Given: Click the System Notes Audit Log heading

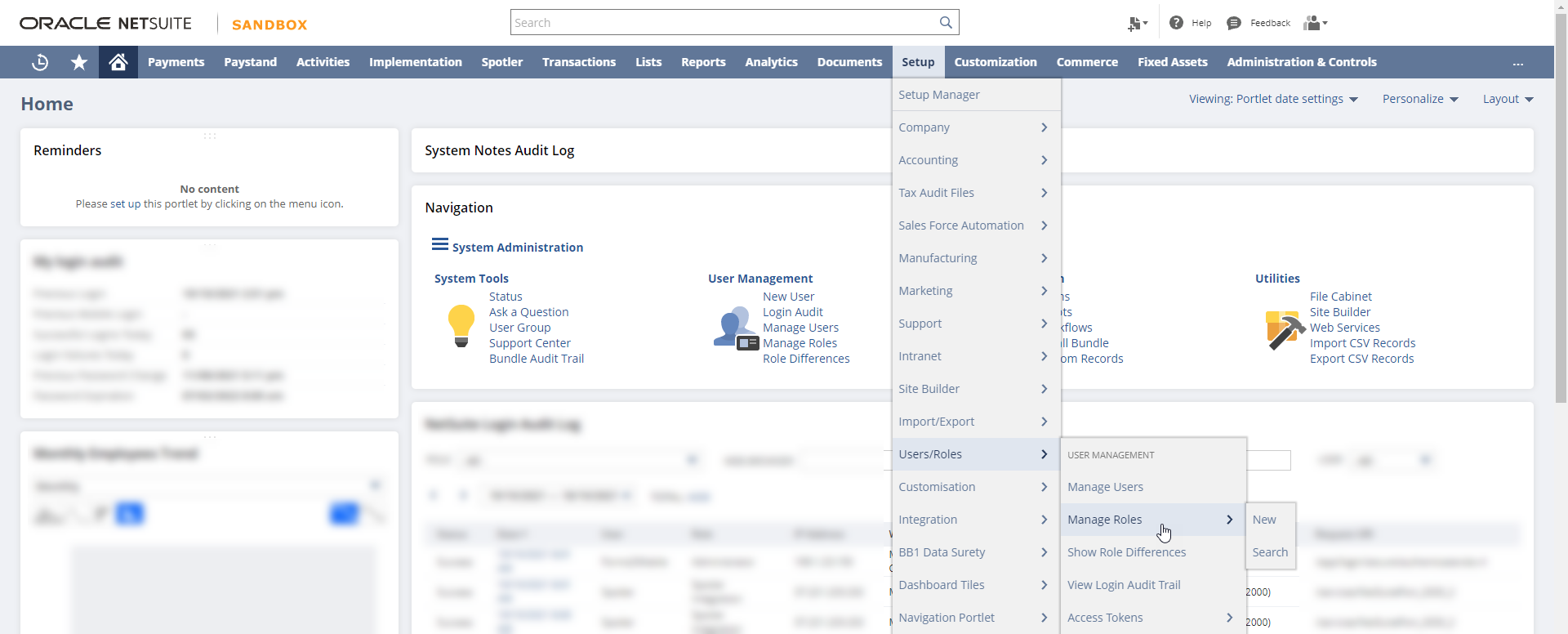Looking at the screenshot, I should click(499, 150).
